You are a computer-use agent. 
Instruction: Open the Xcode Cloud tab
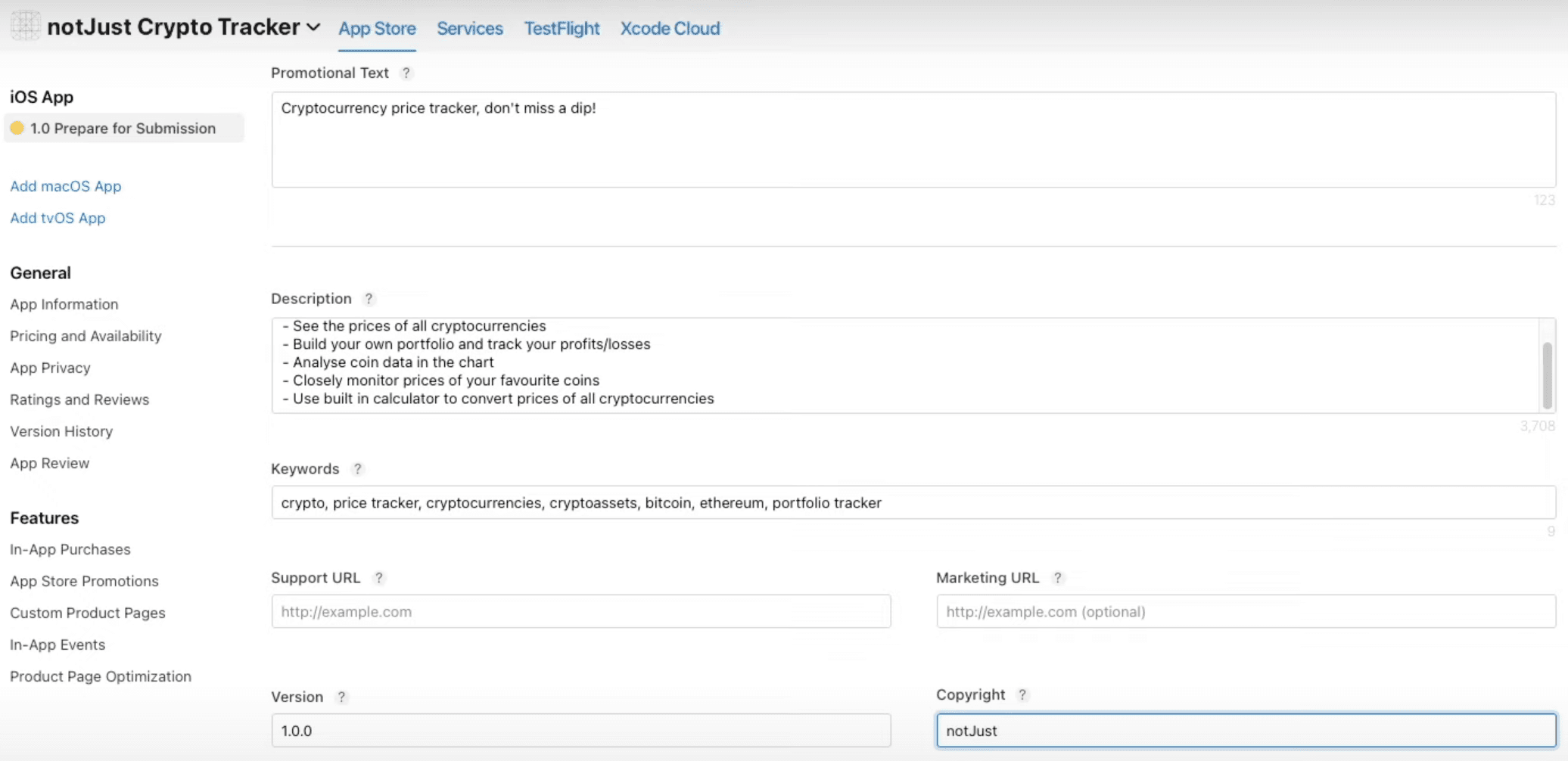[670, 29]
